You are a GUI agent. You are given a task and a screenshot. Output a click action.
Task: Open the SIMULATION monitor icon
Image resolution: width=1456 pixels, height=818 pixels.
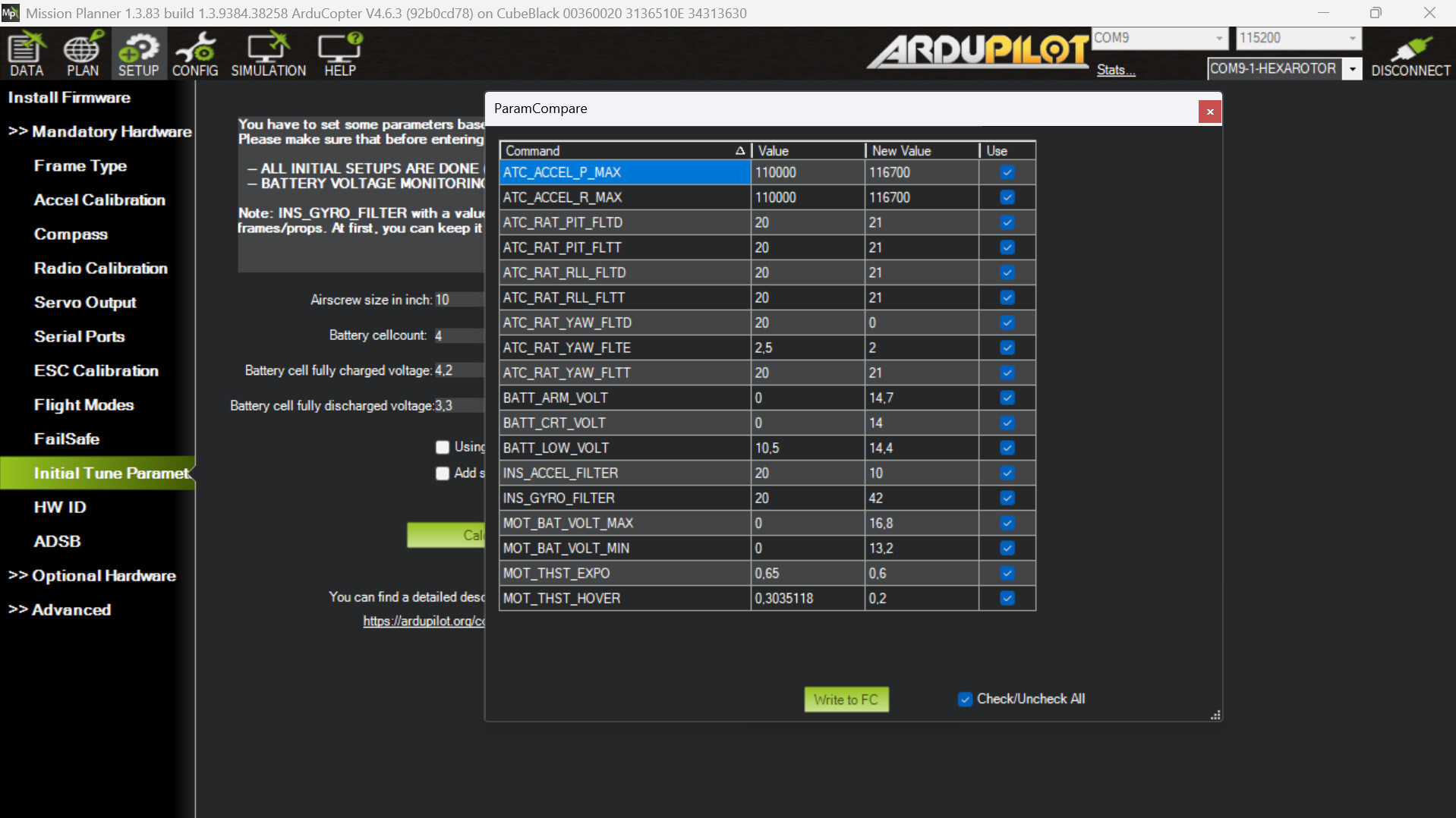pos(268,54)
